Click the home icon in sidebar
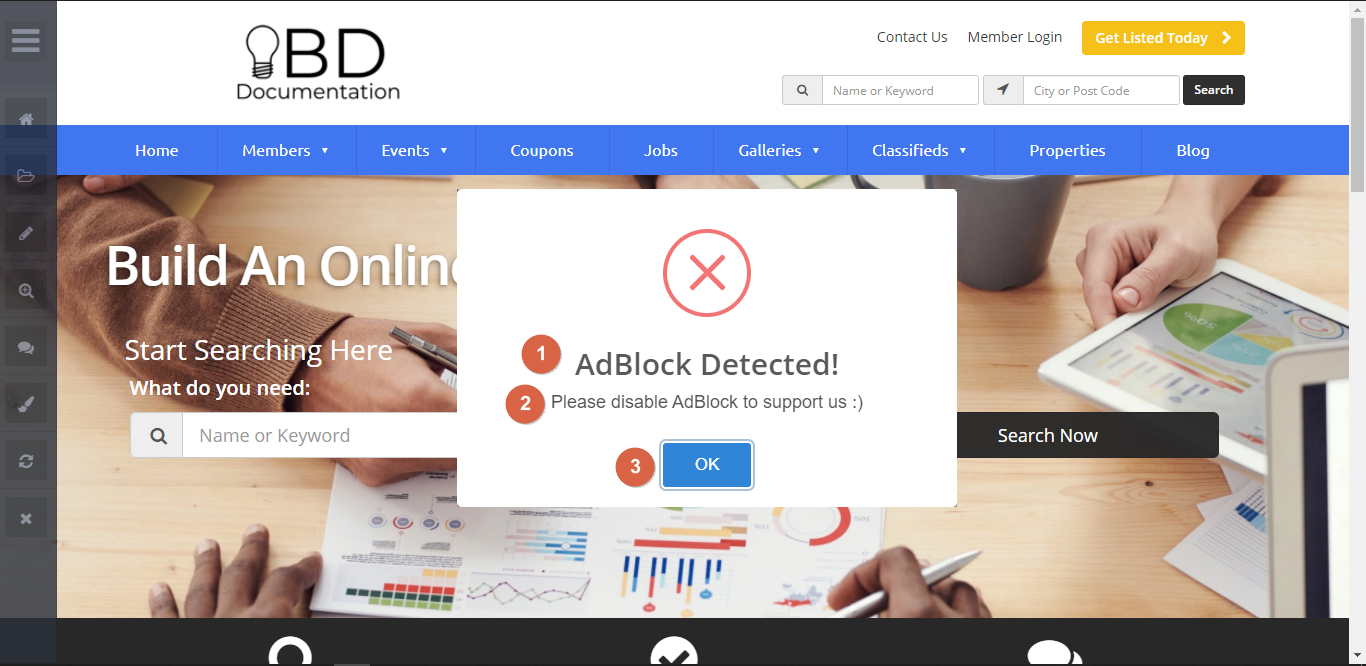1366x666 pixels. click(x=26, y=119)
